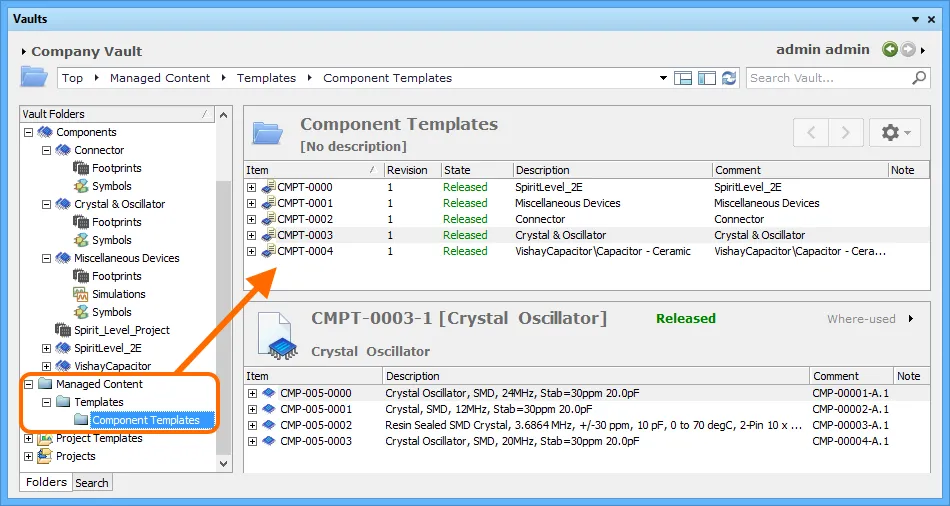Collapse the Connector tree node
The width and height of the screenshot is (950, 506).
point(46,150)
